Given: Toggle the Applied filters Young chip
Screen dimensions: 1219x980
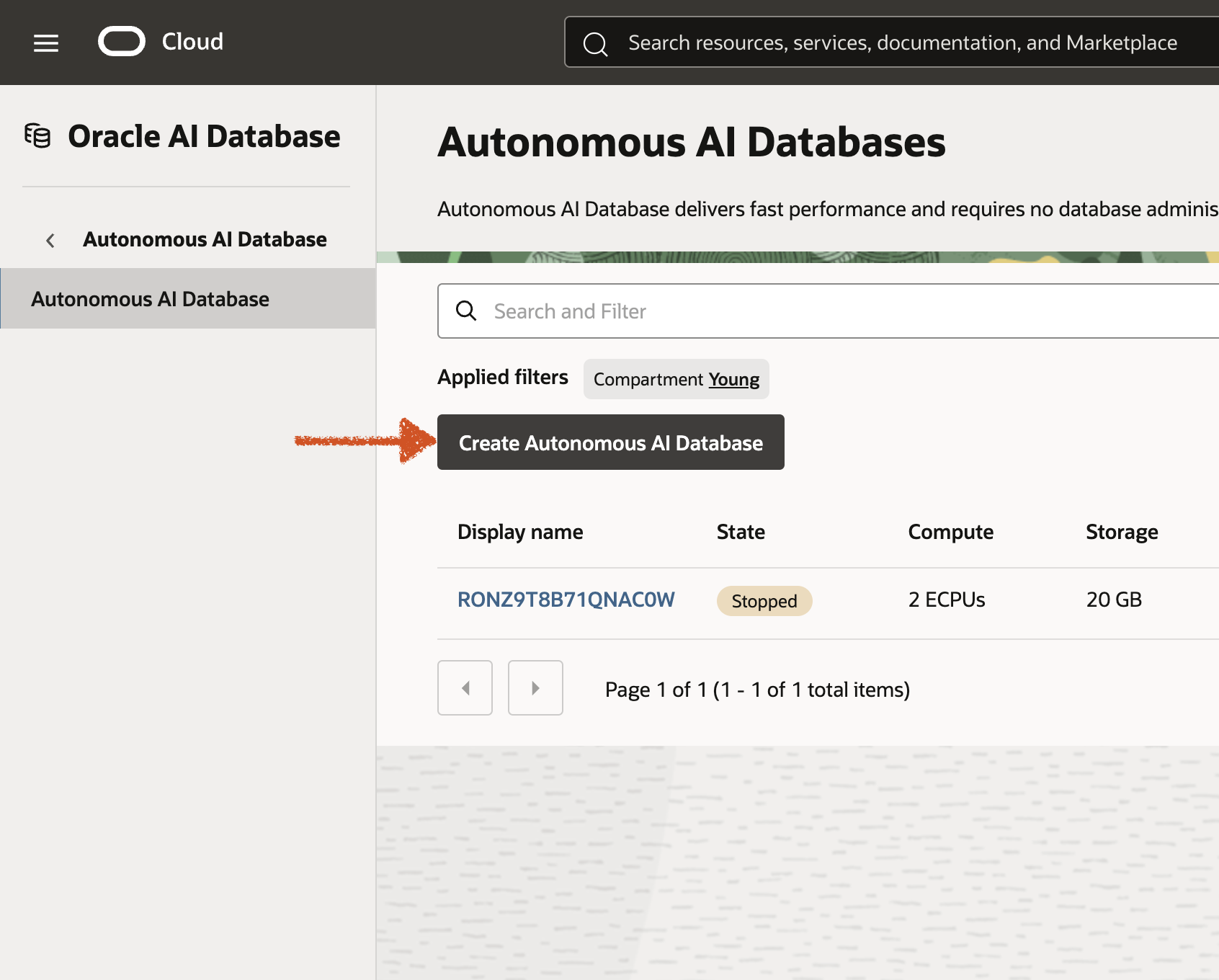Looking at the screenshot, I should coord(676,379).
